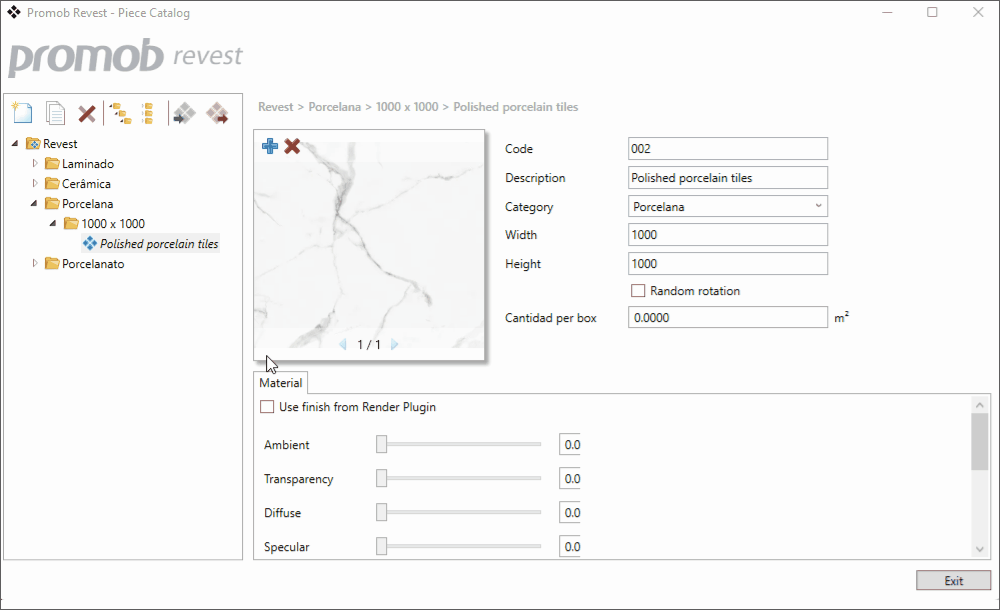Expand the Laminado folder in the tree

[x=36, y=163]
